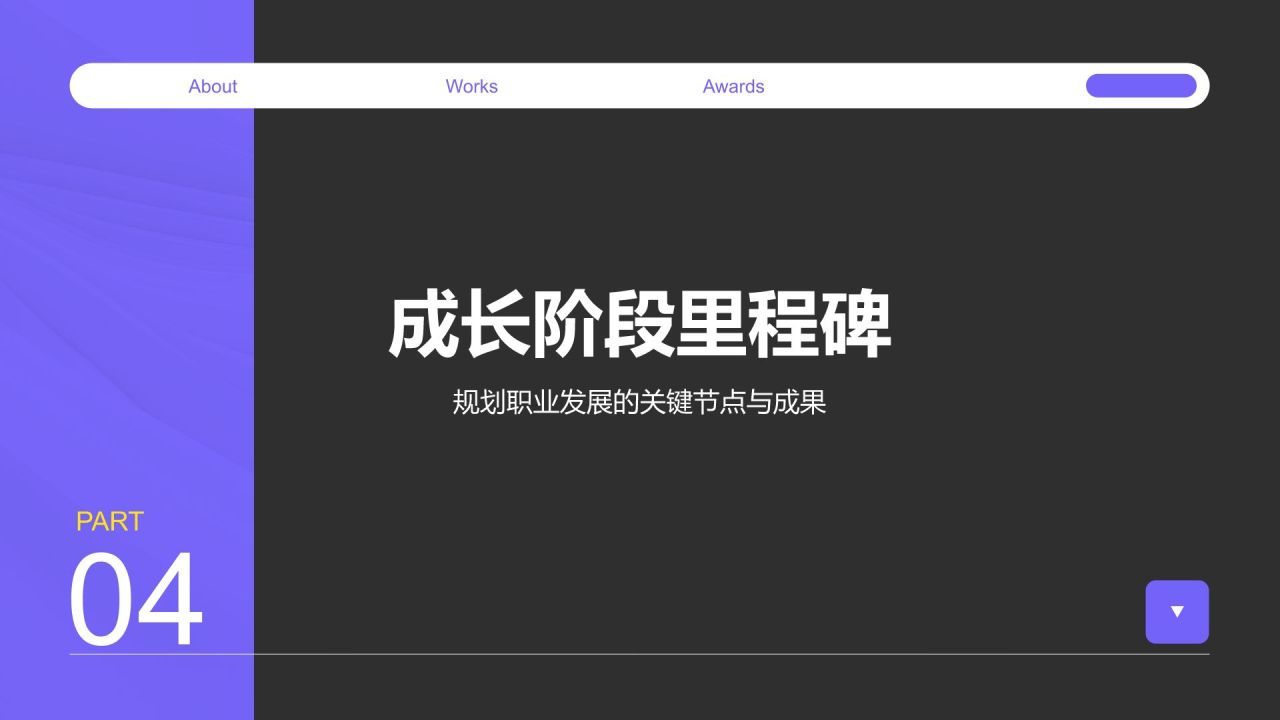Select the subtitle 规划职业发展的关键节点与成果

pos(640,403)
